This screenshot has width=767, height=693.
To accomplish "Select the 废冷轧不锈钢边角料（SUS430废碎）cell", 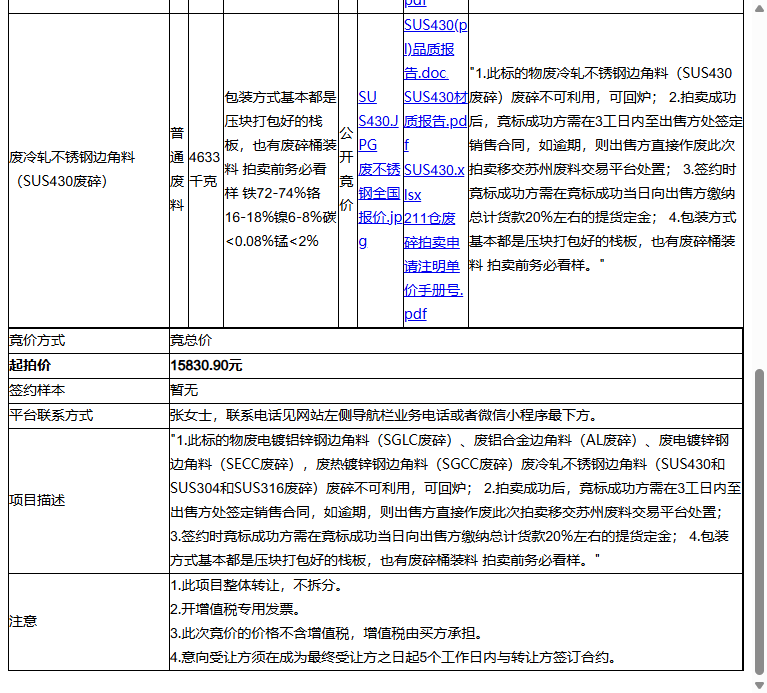I will pos(89,170).
